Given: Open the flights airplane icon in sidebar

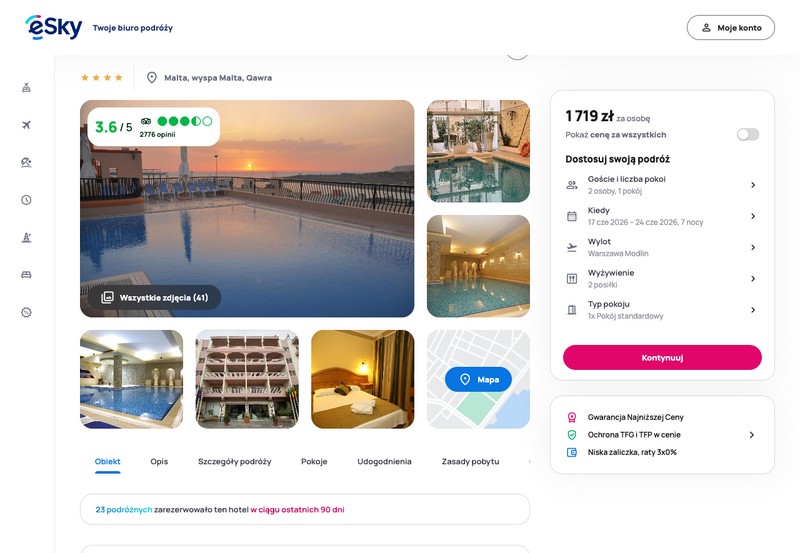Looking at the screenshot, I should click(27, 125).
